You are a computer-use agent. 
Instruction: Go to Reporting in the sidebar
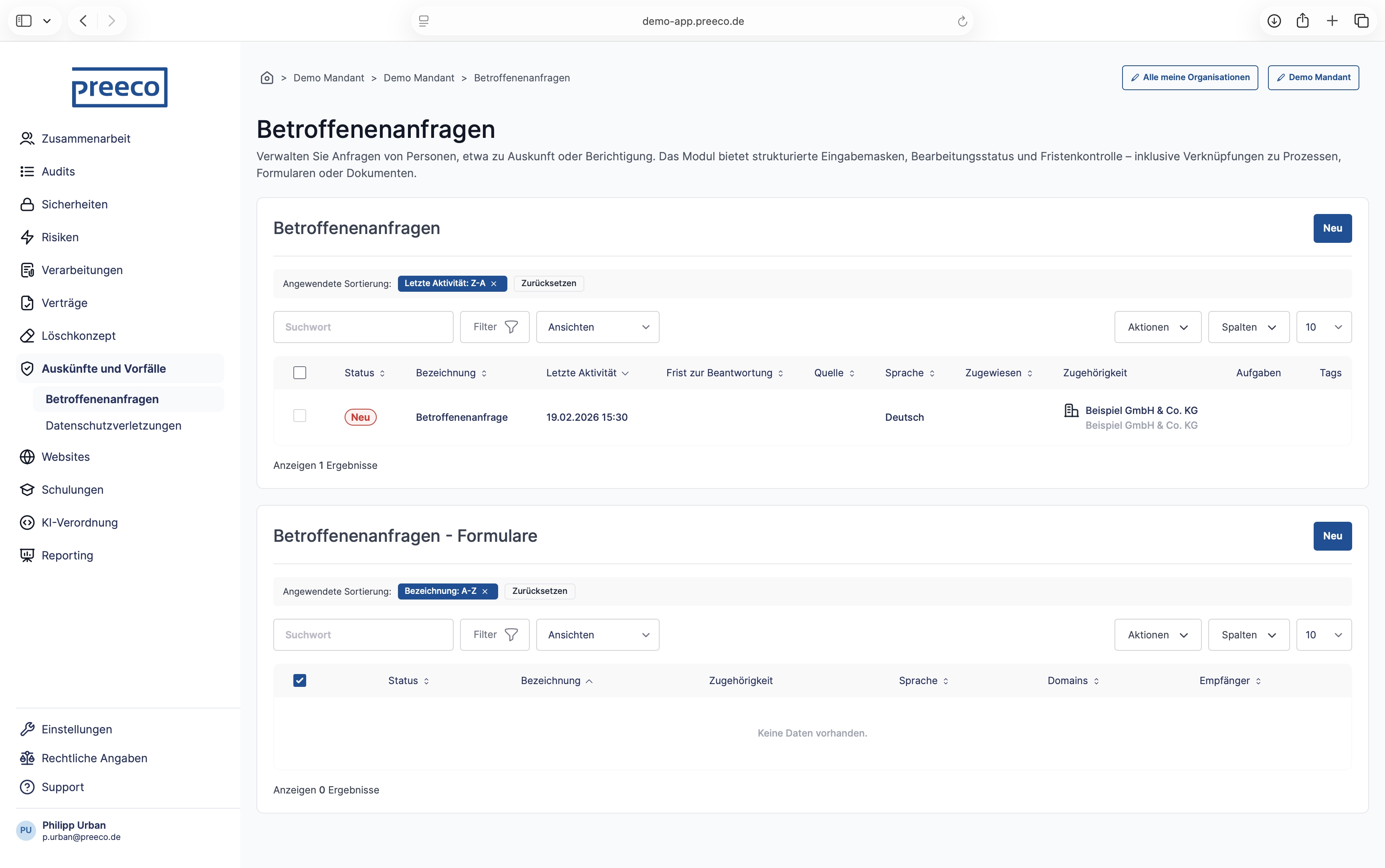click(67, 555)
